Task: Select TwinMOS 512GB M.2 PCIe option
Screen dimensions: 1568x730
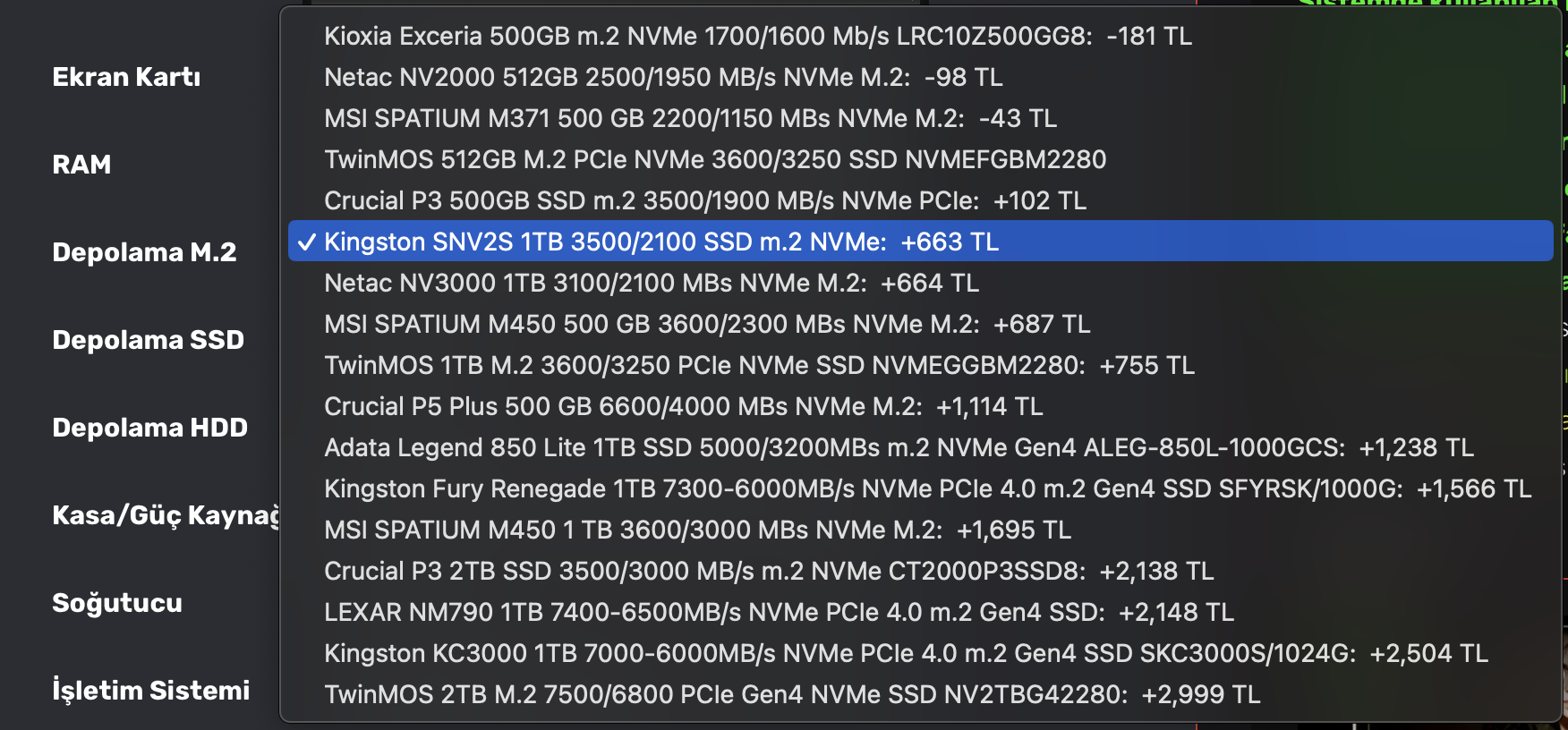Action: tap(714, 159)
